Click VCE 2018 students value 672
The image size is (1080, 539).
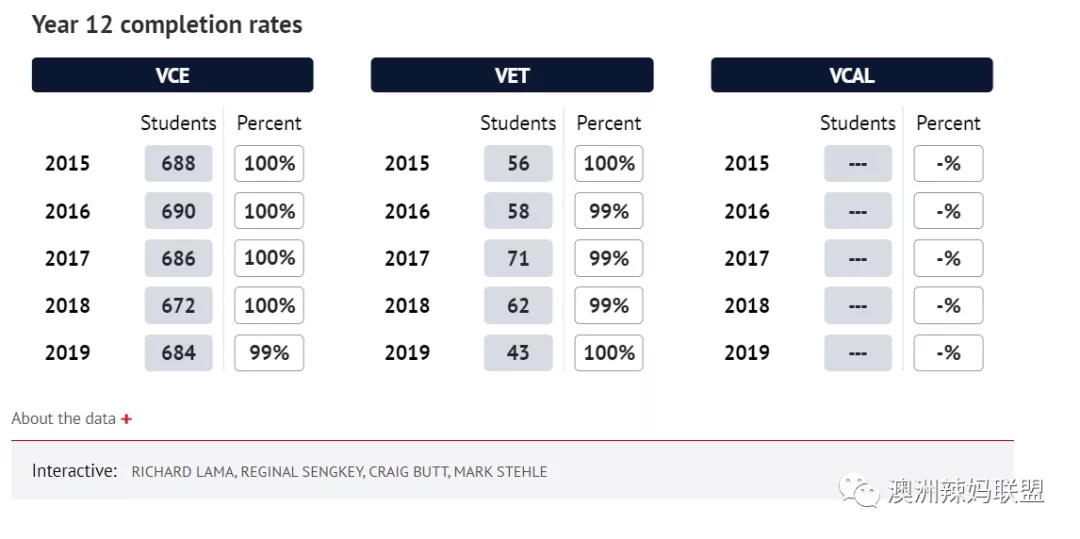178,306
